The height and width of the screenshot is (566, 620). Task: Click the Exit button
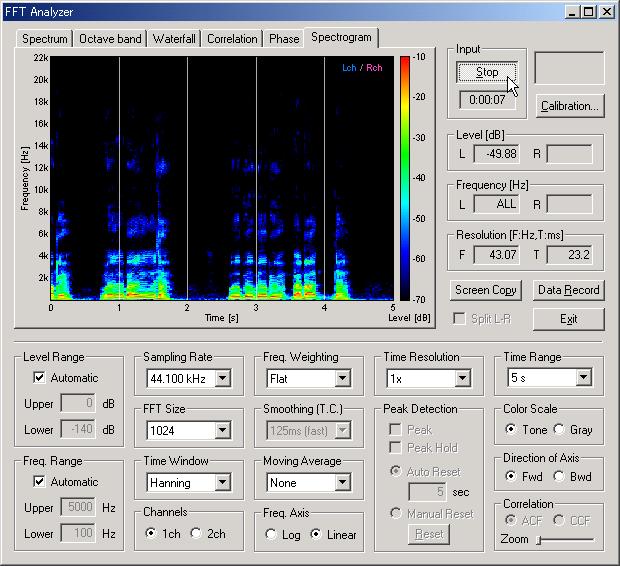pos(569,319)
